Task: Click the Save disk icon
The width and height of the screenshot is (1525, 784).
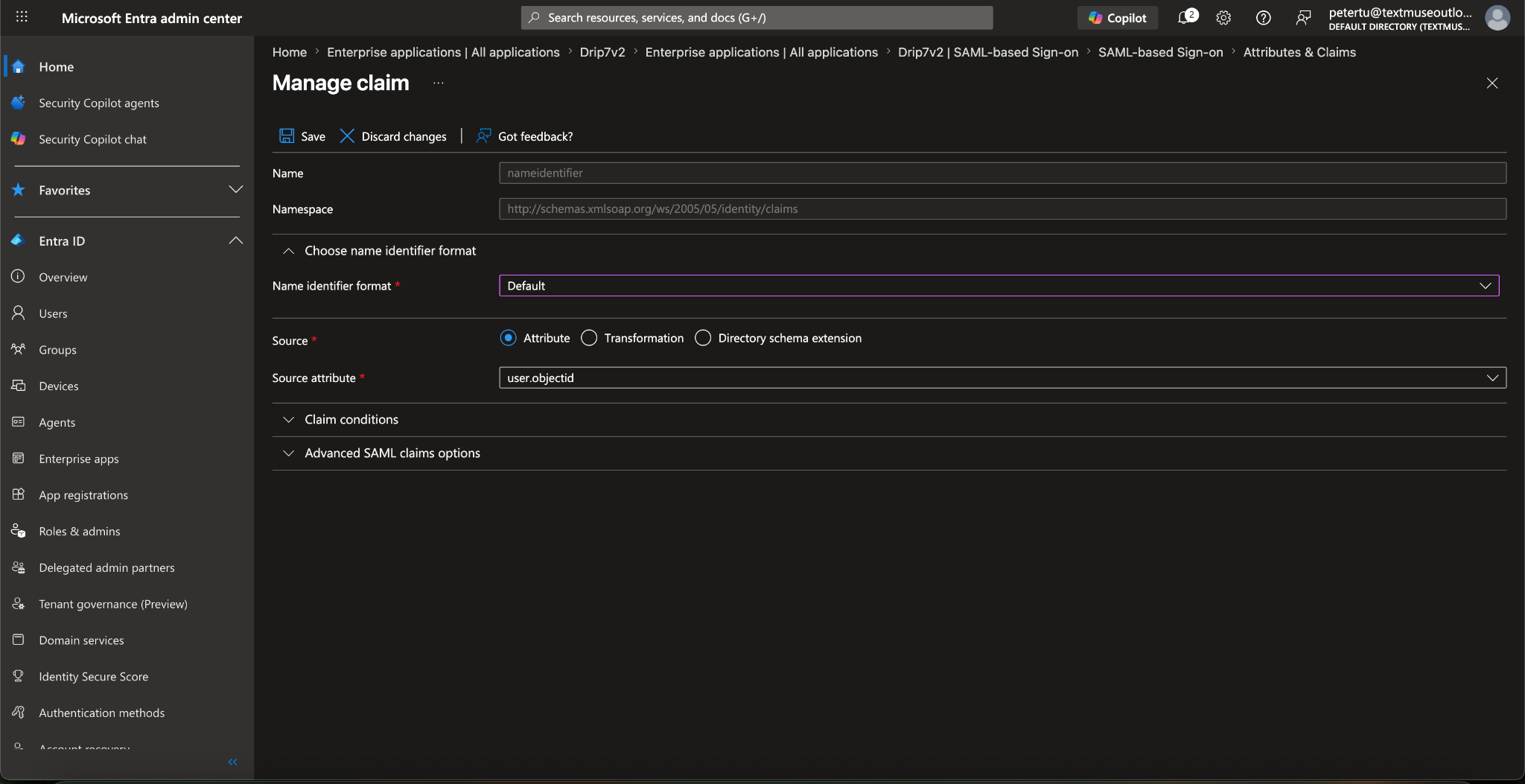Action: [287, 136]
